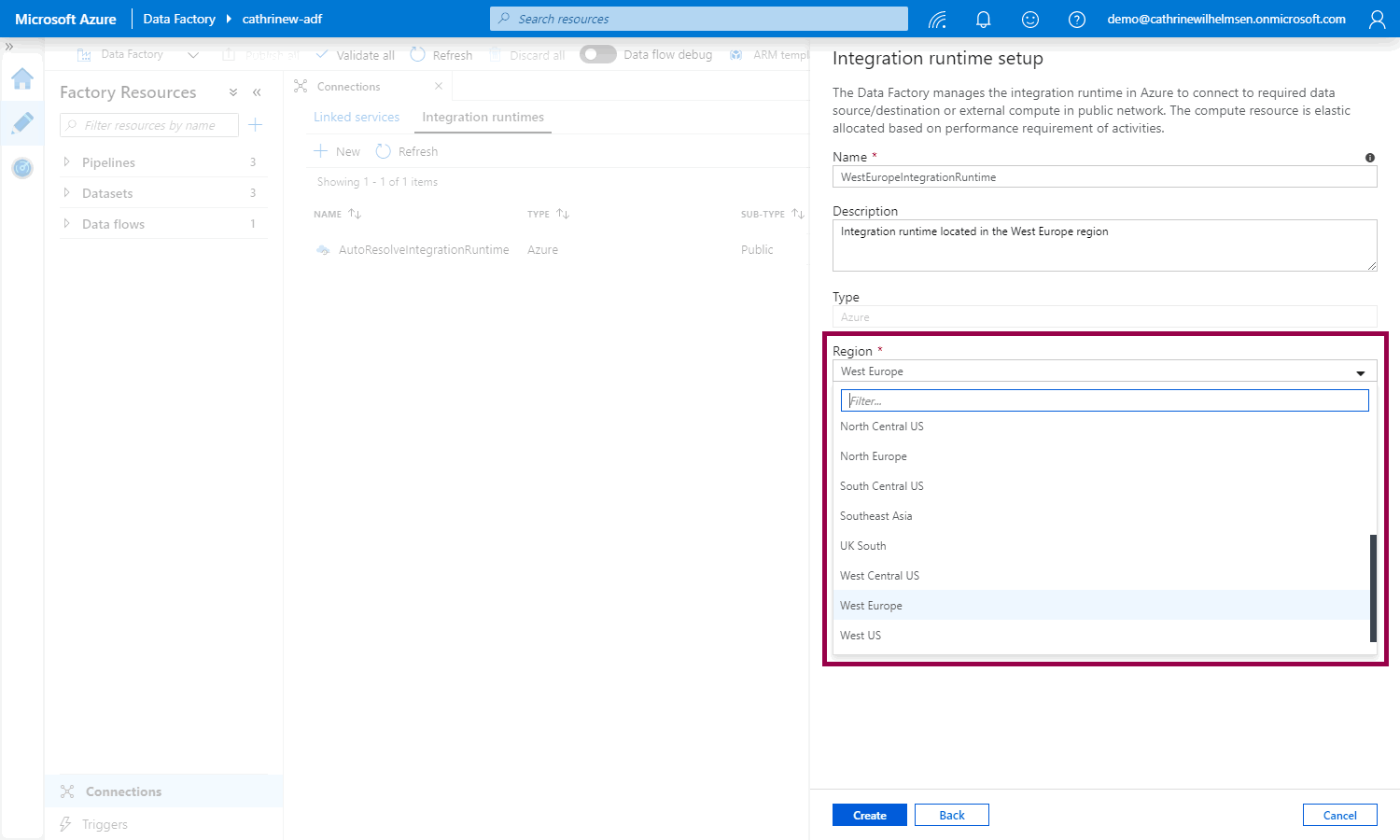This screenshot has width=1400, height=840.
Task: Select North Europe from the region list
Action: point(874,456)
